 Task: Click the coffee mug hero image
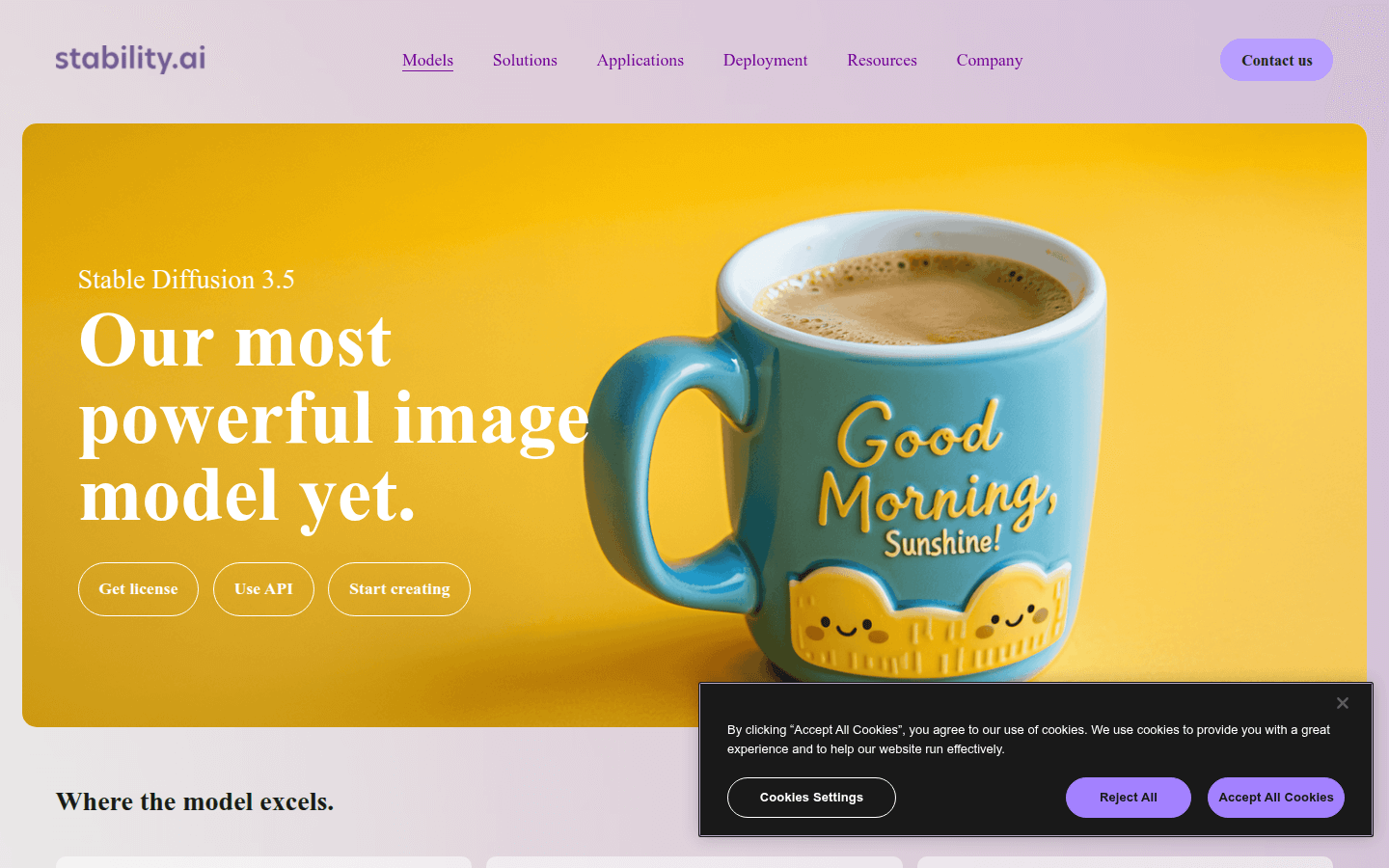coord(868,444)
